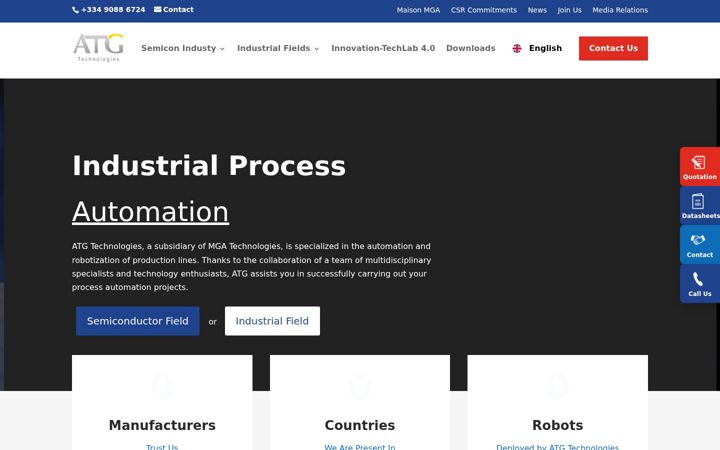Choose the Industrial Field button
The width and height of the screenshot is (720, 450).
(272, 321)
